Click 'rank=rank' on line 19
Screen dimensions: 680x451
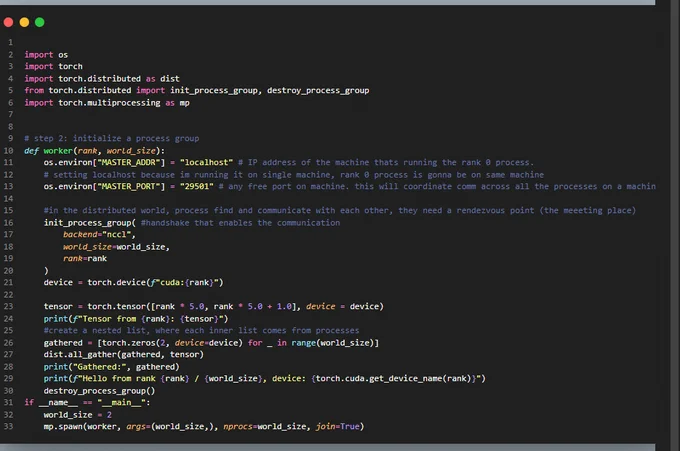click(85, 258)
